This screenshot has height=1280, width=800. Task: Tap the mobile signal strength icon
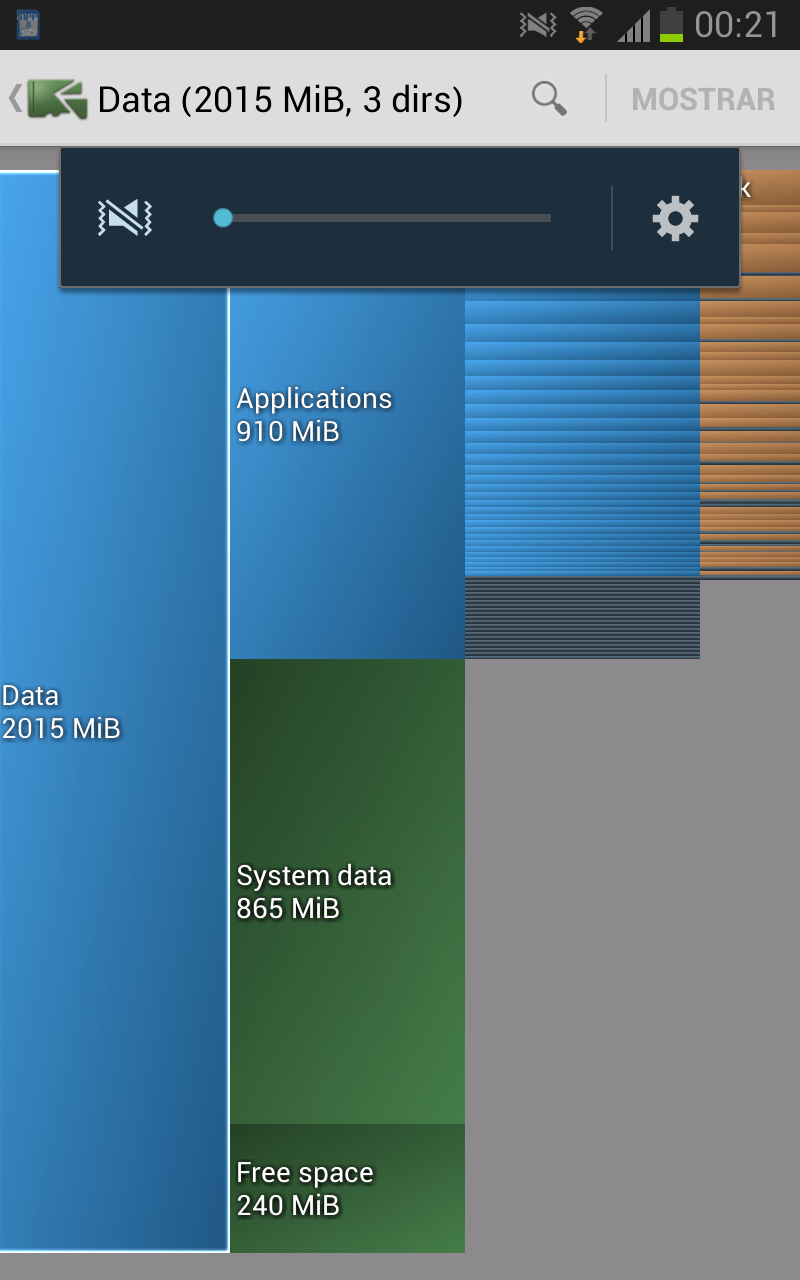pos(633,25)
